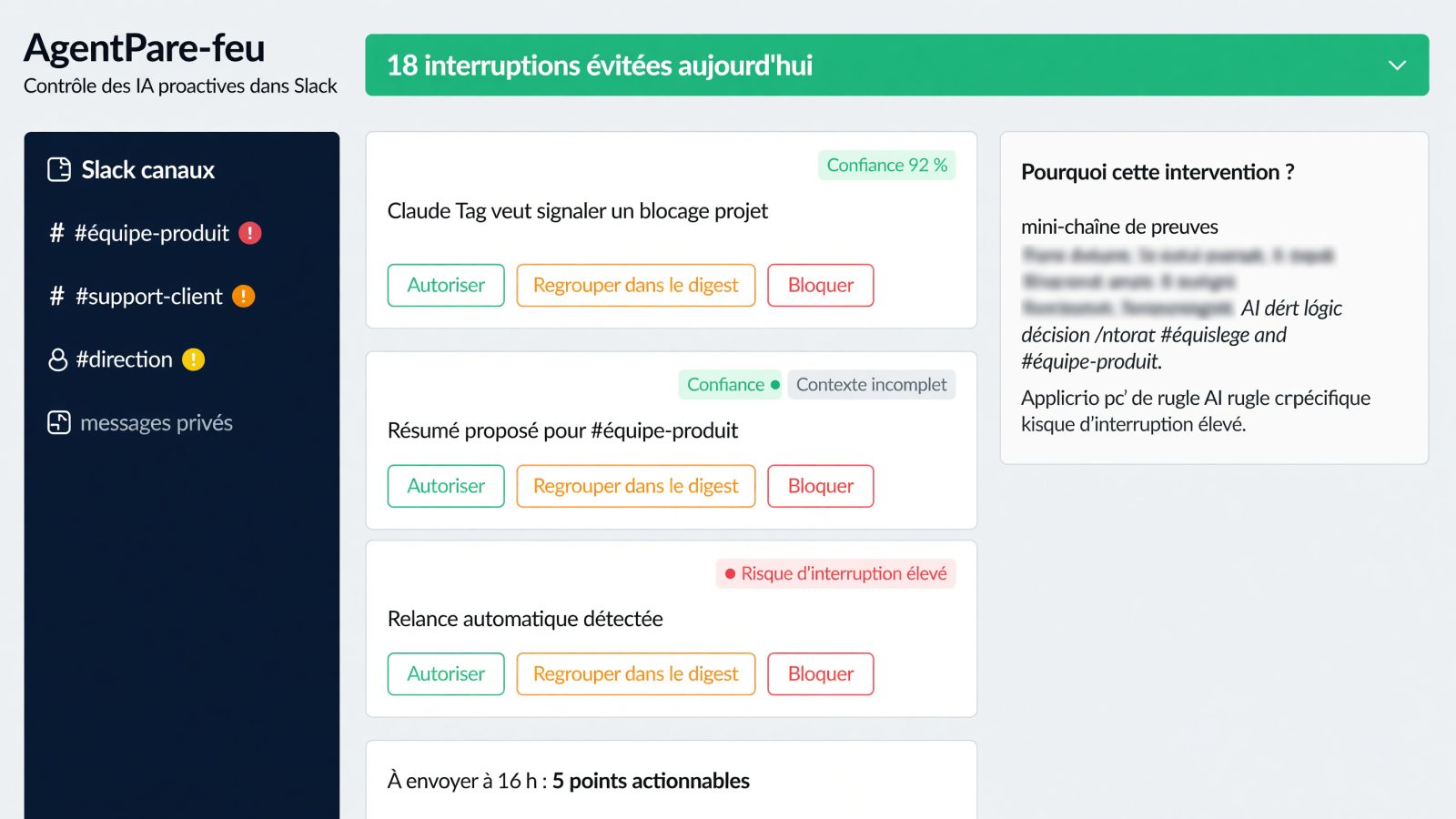The width and height of the screenshot is (1456, 819).
Task: Click the hash icon next to #équipe-produit
Action: click(x=56, y=233)
